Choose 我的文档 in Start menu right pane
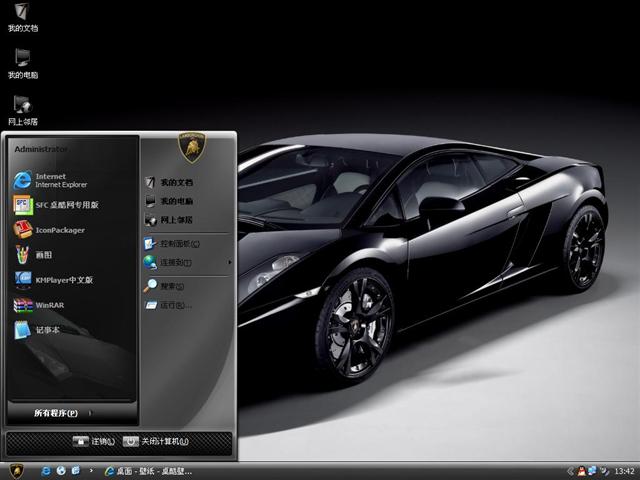The image size is (640, 480). pyautogui.click(x=176, y=183)
